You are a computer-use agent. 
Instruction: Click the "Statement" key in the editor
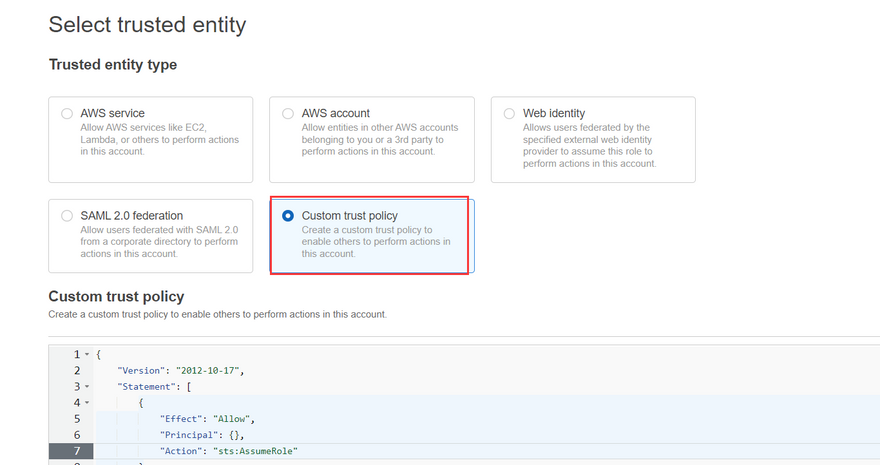point(146,387)
